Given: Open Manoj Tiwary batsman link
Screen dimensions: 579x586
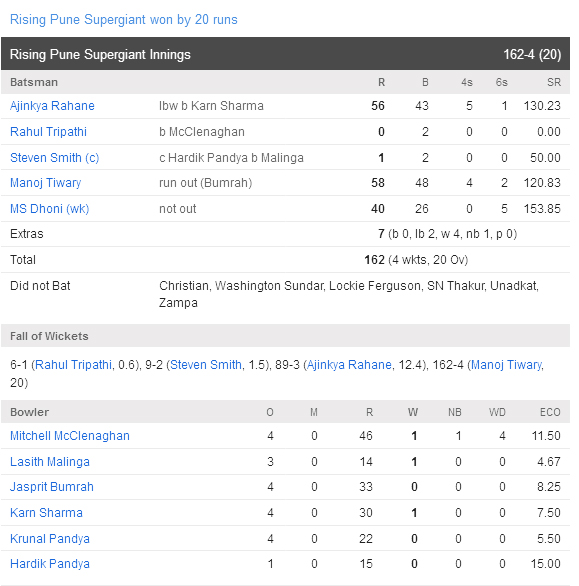Looking at the screenshot, I should (x=46, y=183).
